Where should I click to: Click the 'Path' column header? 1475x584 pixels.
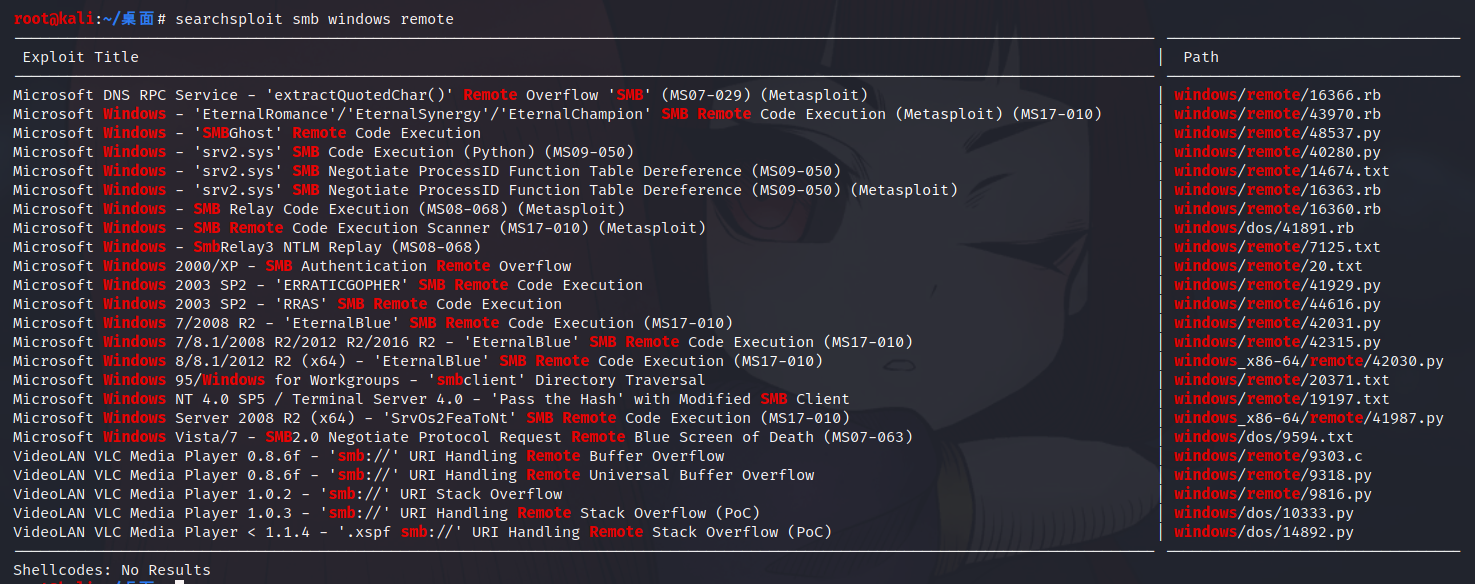tap(1201, 57)
